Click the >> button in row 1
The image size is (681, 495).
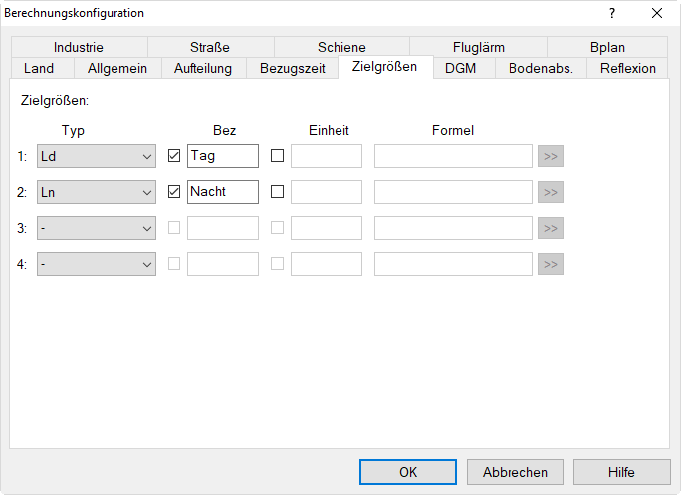pyautogui.click(x=551, y=156)
